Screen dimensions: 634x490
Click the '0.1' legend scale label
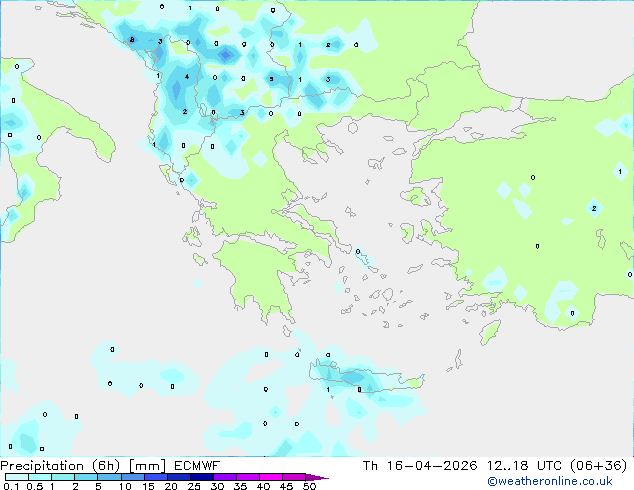12,486
